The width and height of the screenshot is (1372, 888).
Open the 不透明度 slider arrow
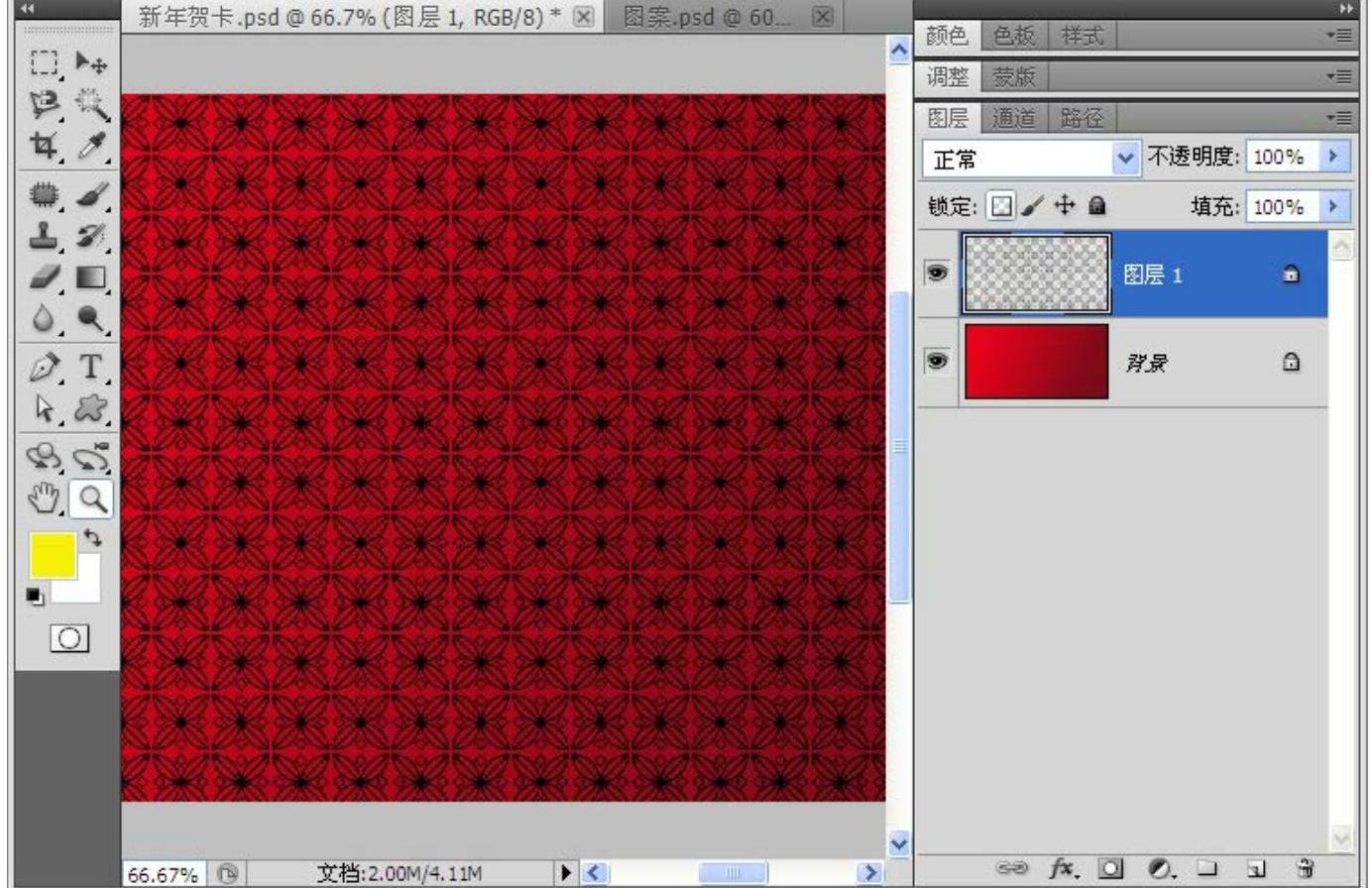(1334, 157)
